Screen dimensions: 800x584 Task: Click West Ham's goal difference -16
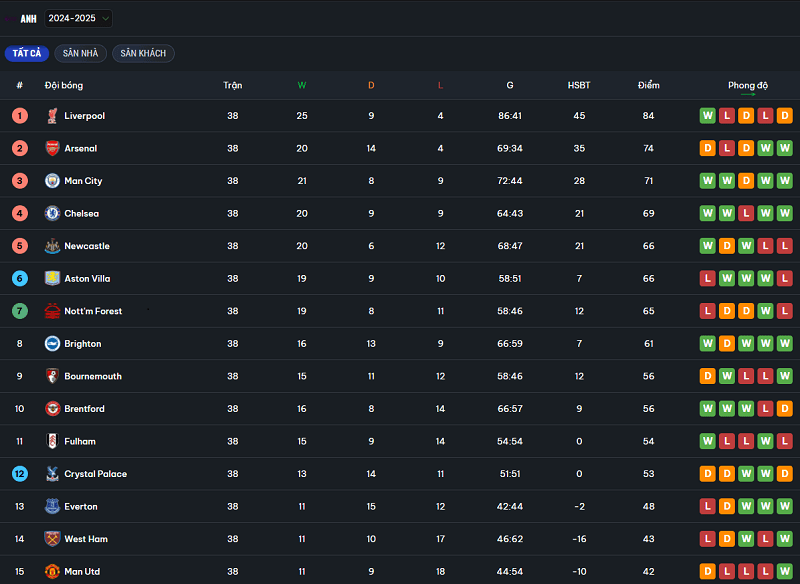(579, 539)
